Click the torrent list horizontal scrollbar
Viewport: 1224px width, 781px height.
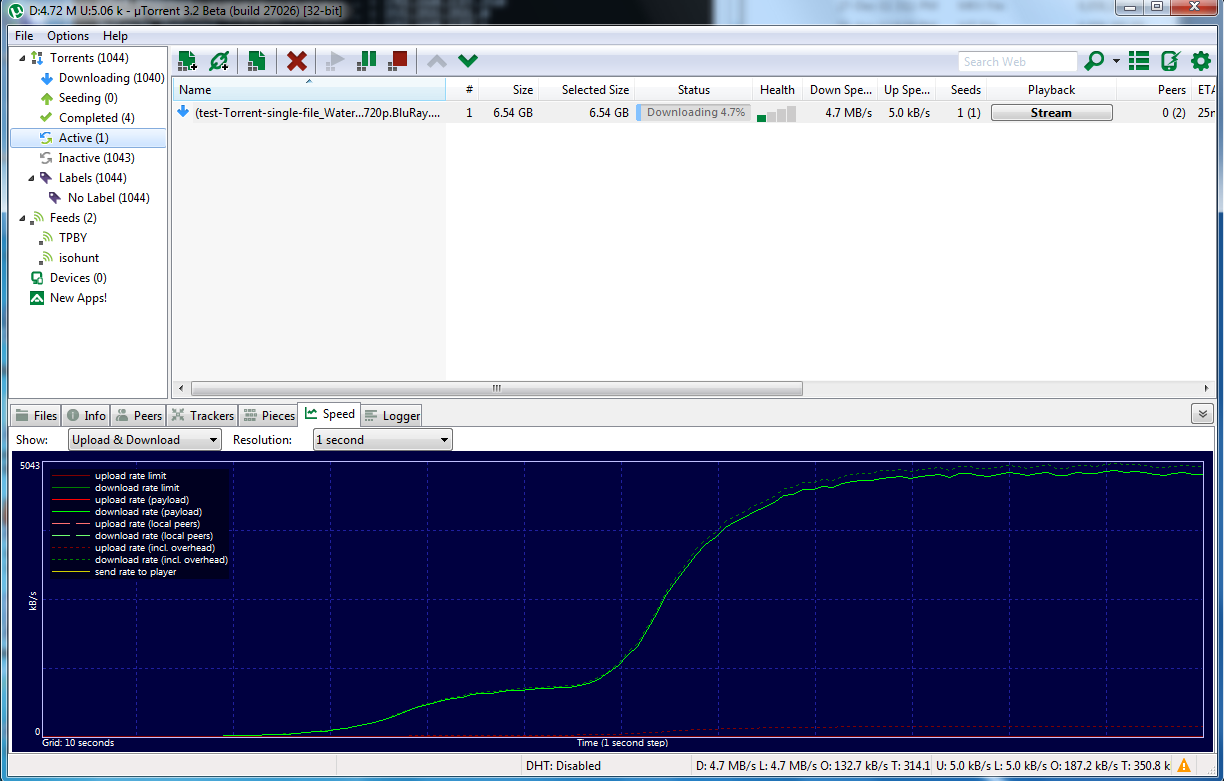(x=497, y=388)
